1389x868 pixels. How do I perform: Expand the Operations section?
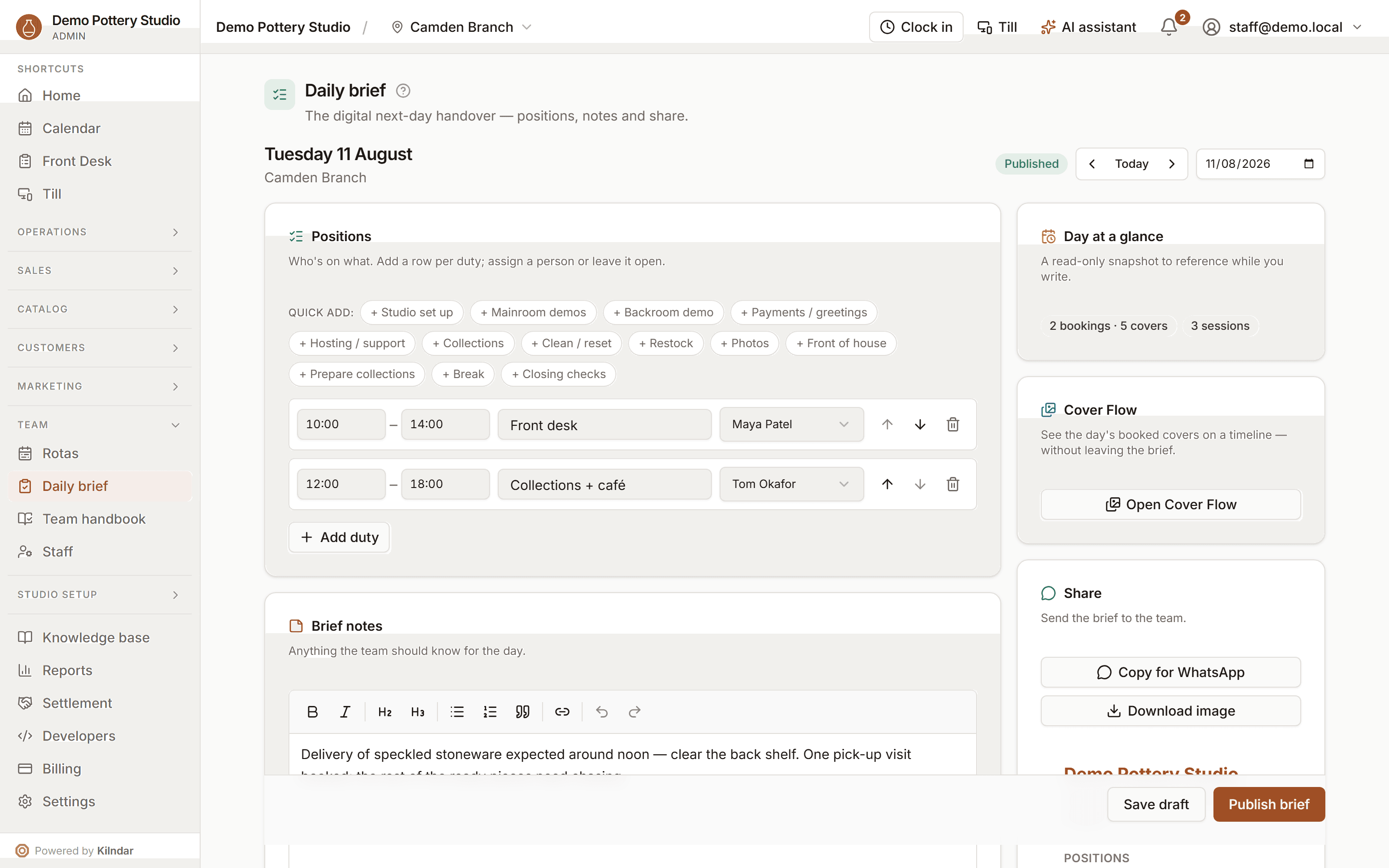[x=99, y=232]
